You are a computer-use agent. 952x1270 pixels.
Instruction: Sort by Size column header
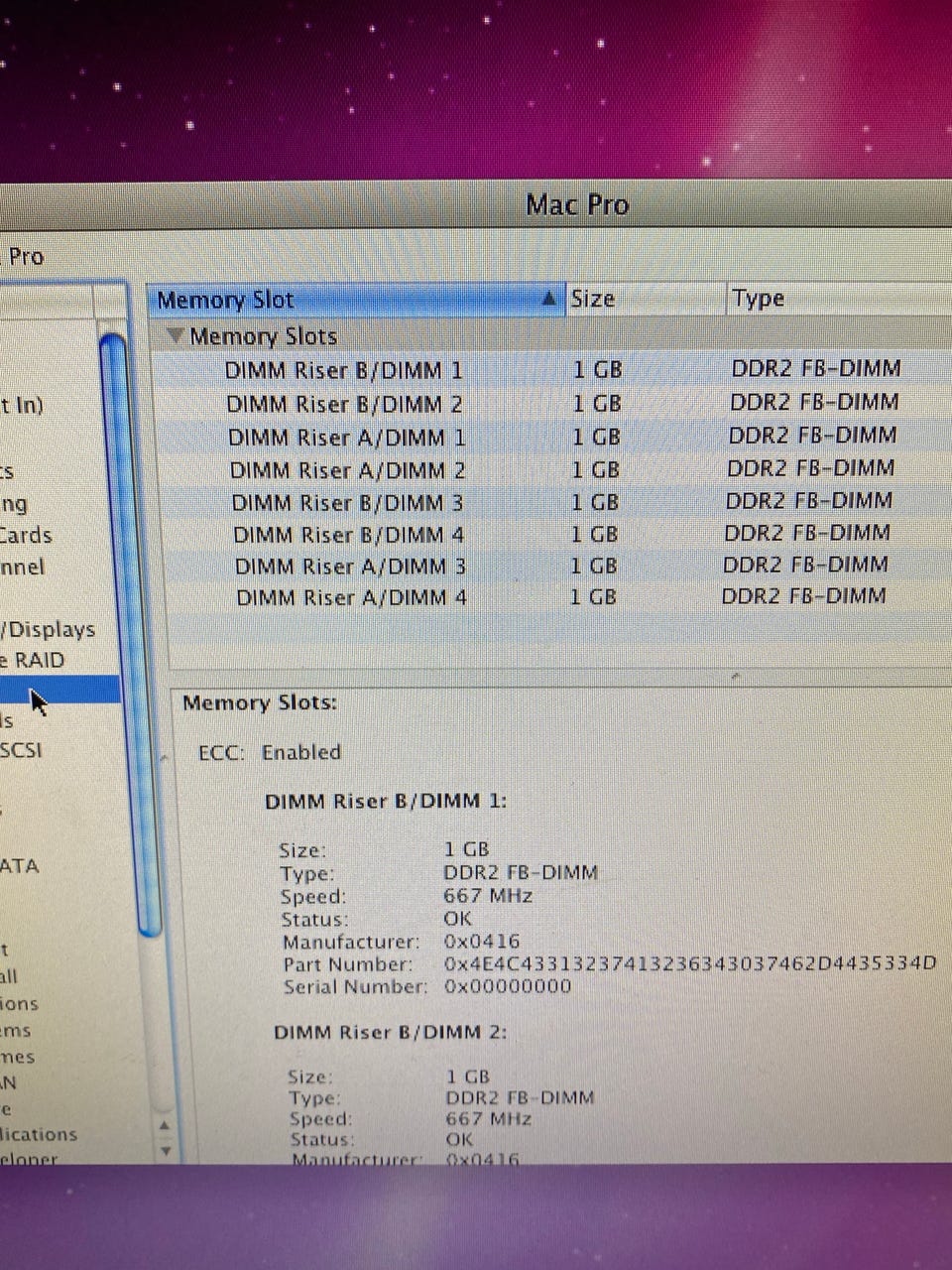coord(647,299)
